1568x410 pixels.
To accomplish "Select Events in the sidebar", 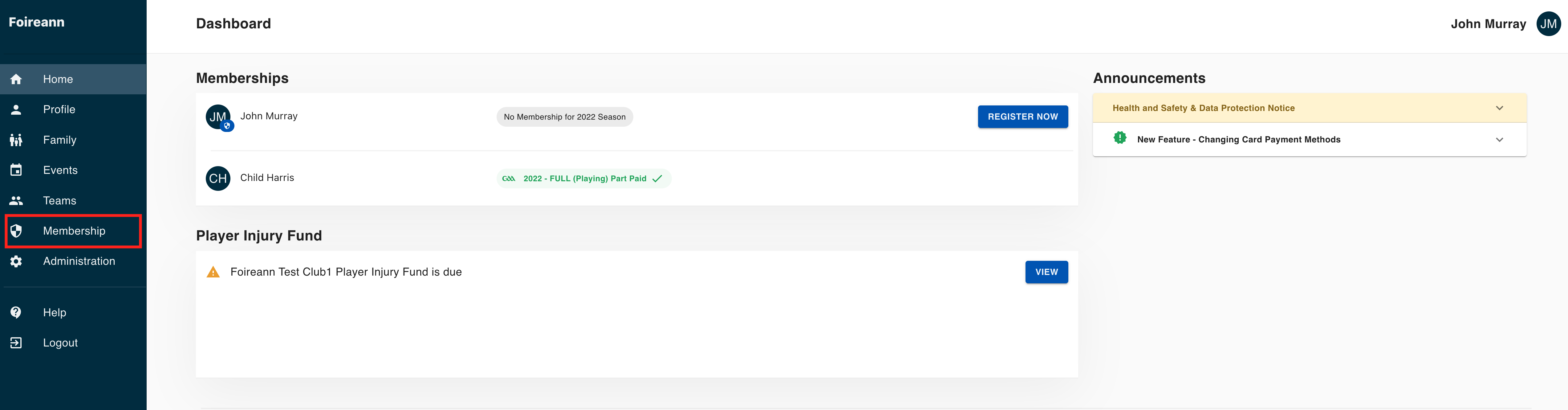I will (73, 170).
